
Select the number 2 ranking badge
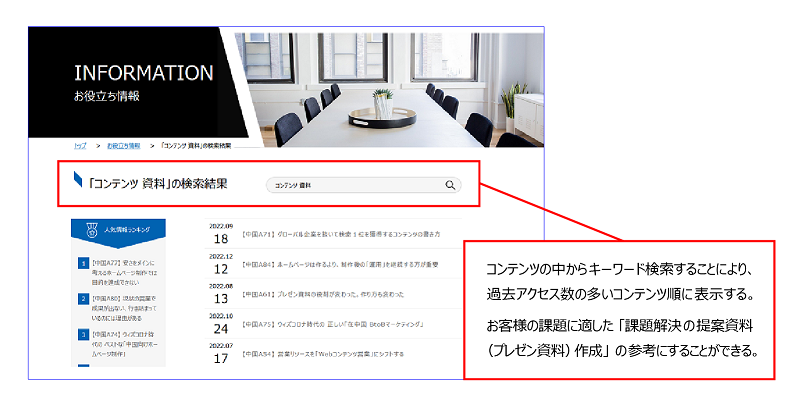pyautogui.click(x=83, y=298)
